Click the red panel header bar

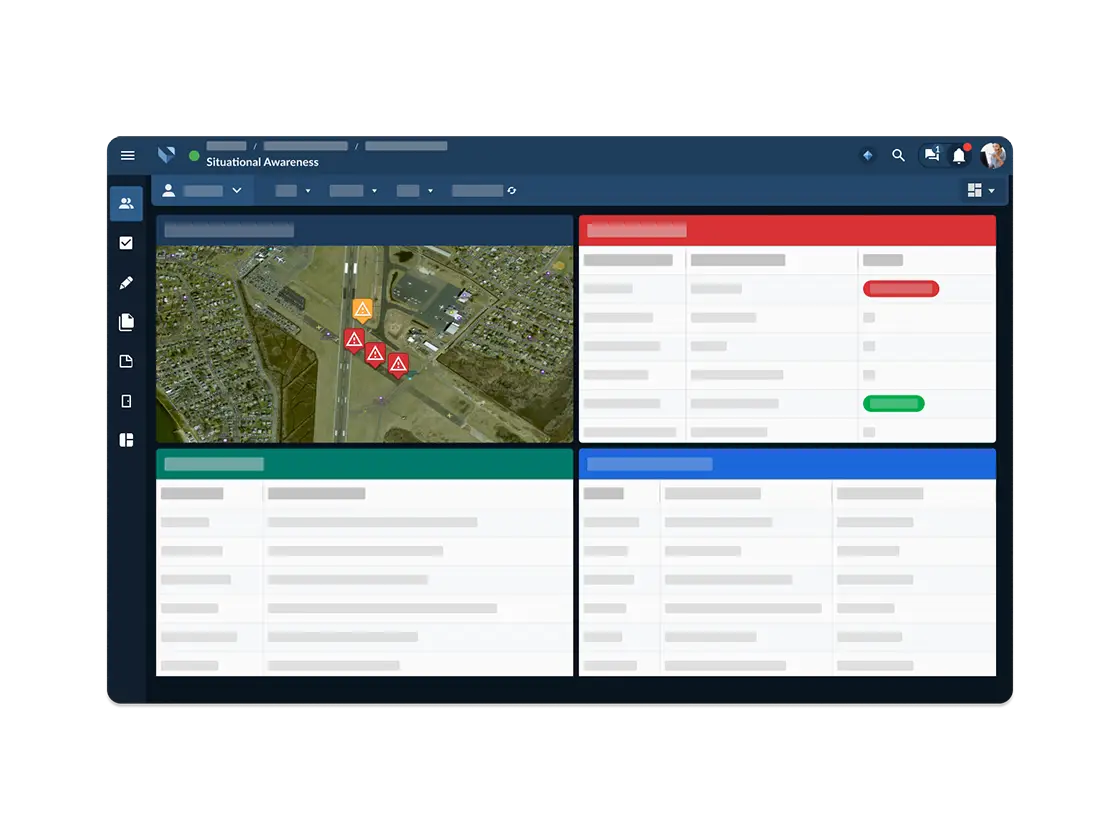(x=787, y=230)
